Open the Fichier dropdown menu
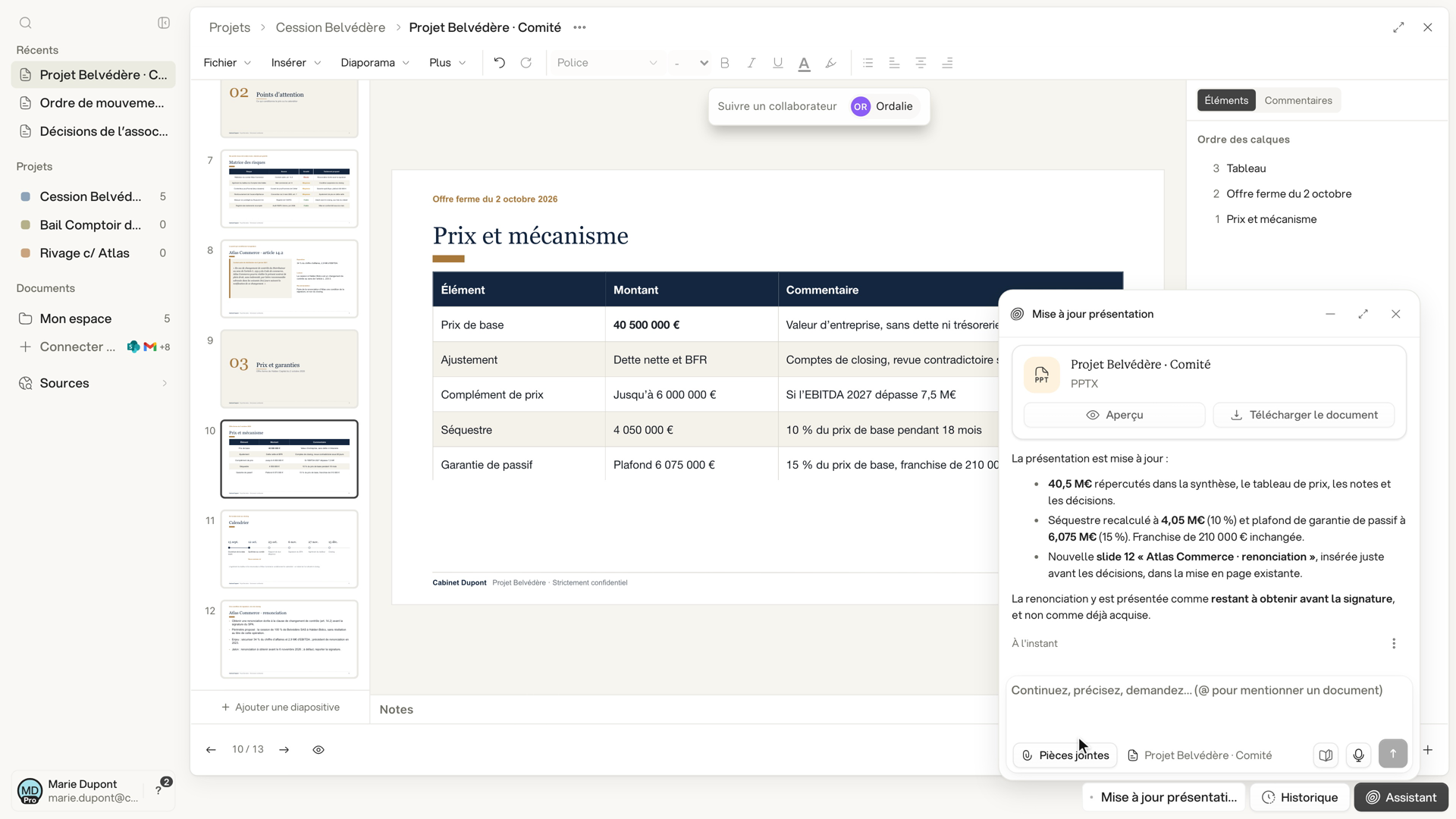 click(227, 63)
